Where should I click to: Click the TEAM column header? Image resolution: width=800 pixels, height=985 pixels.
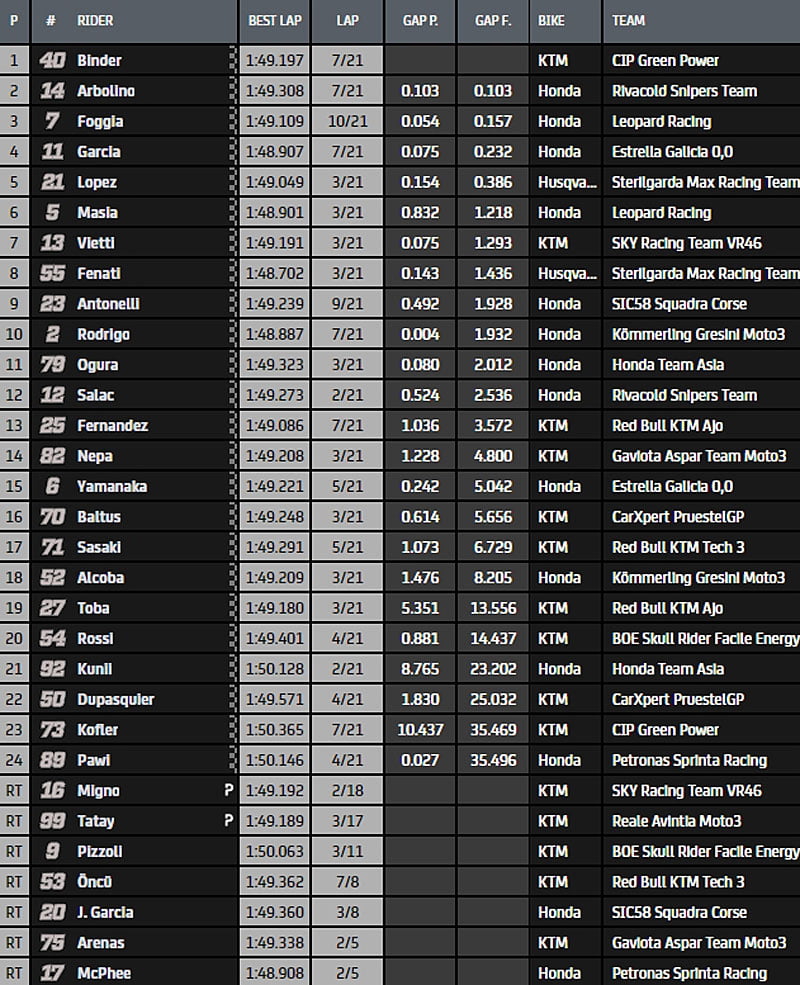pos(628,20)
